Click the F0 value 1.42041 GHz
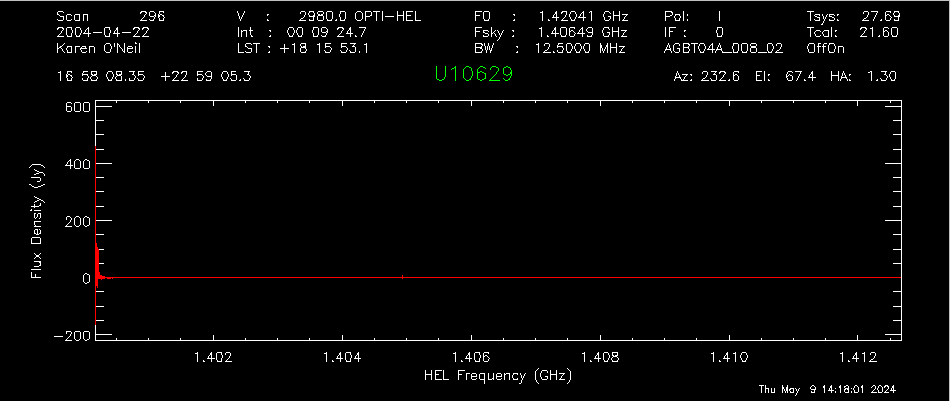This screenshot has height=401, width=950. (x=584, y=16)
